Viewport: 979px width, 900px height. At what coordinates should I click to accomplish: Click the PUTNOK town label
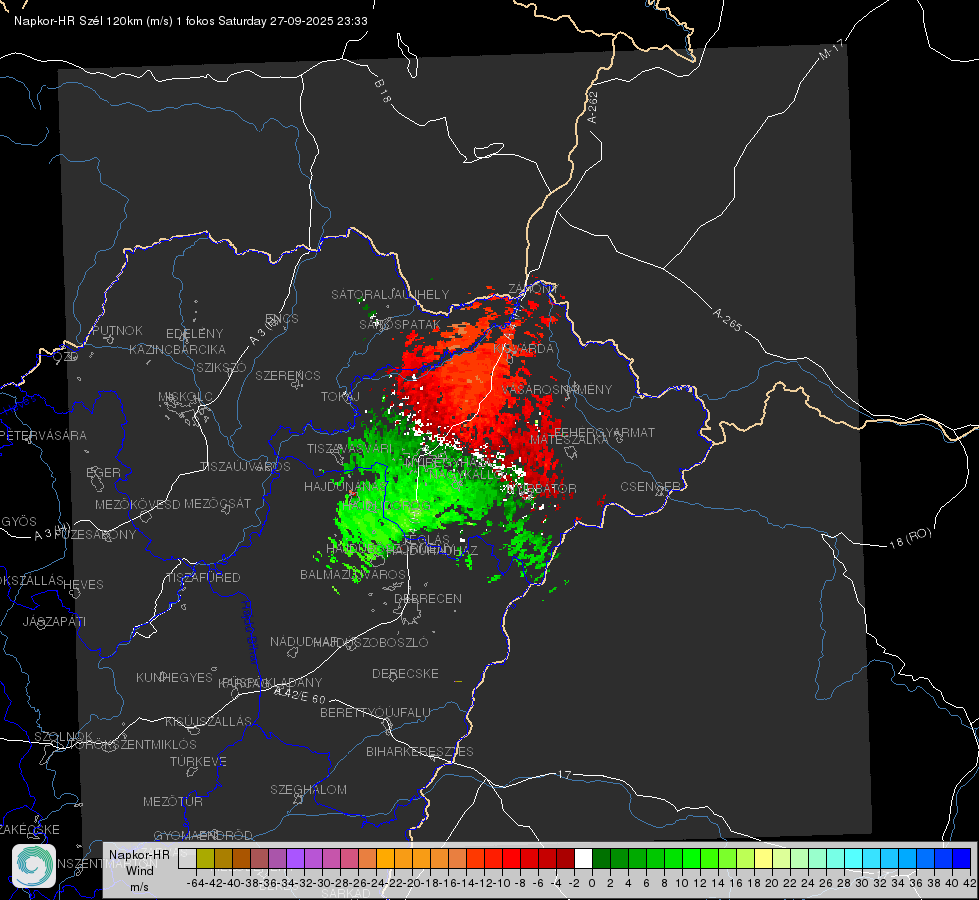[117, 330]
